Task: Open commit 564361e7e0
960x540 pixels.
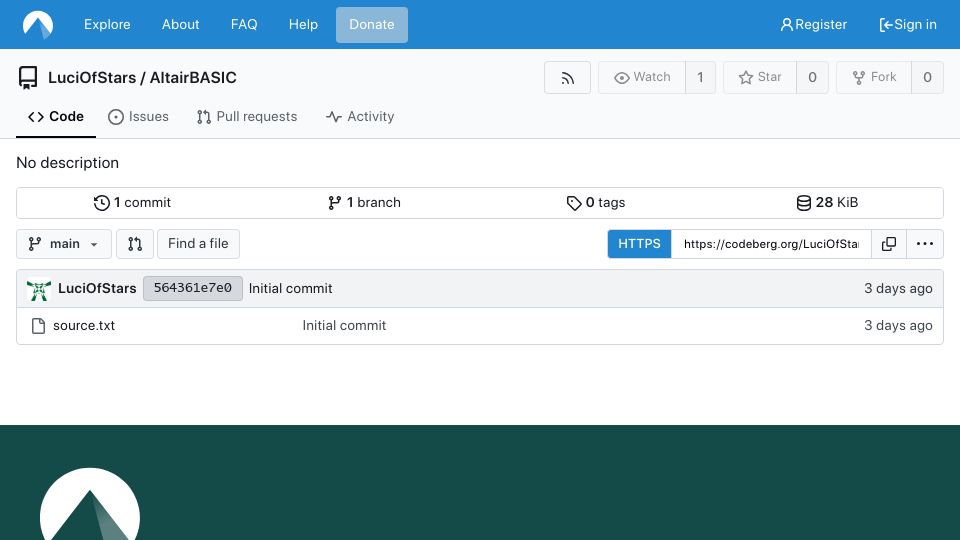Action: click(193, 288)
